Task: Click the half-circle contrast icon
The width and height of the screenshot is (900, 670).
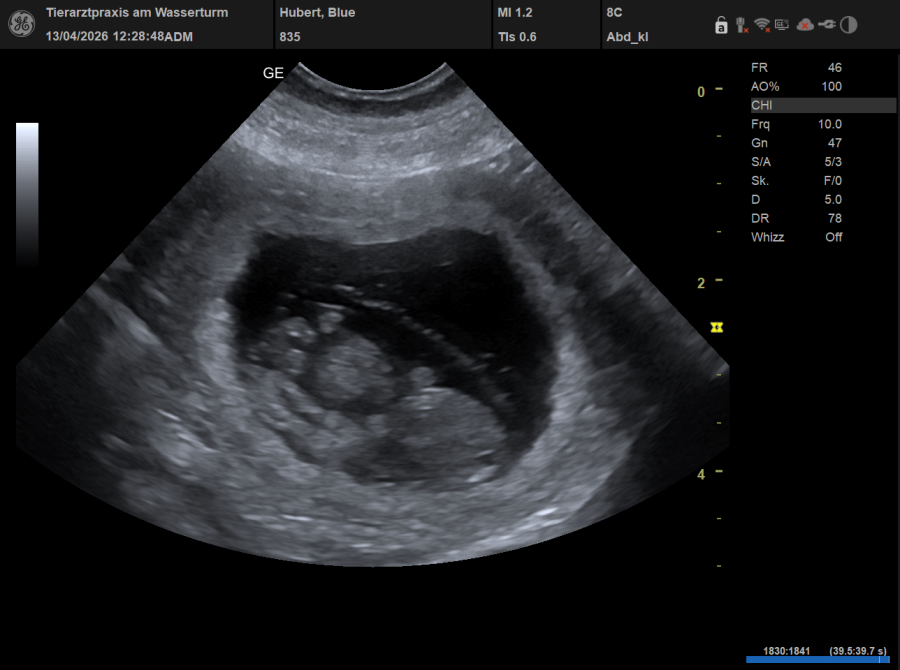Action: point(848,25)
